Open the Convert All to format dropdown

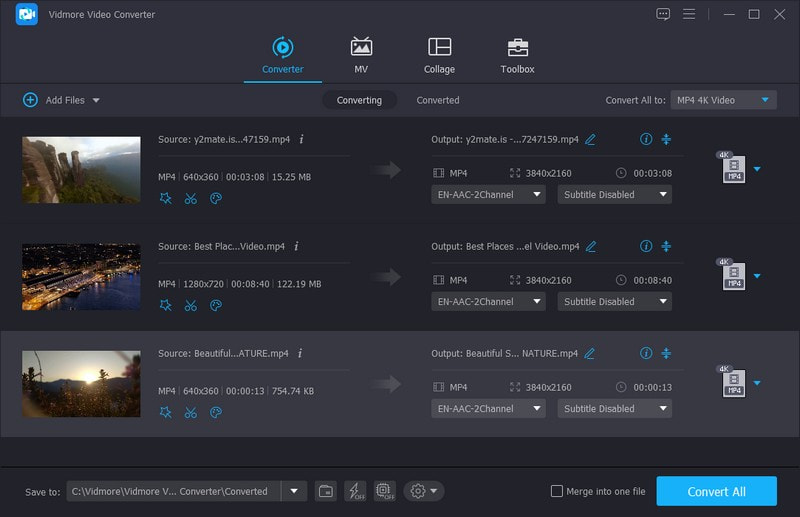pyautogui.click(x=723, y=100)
